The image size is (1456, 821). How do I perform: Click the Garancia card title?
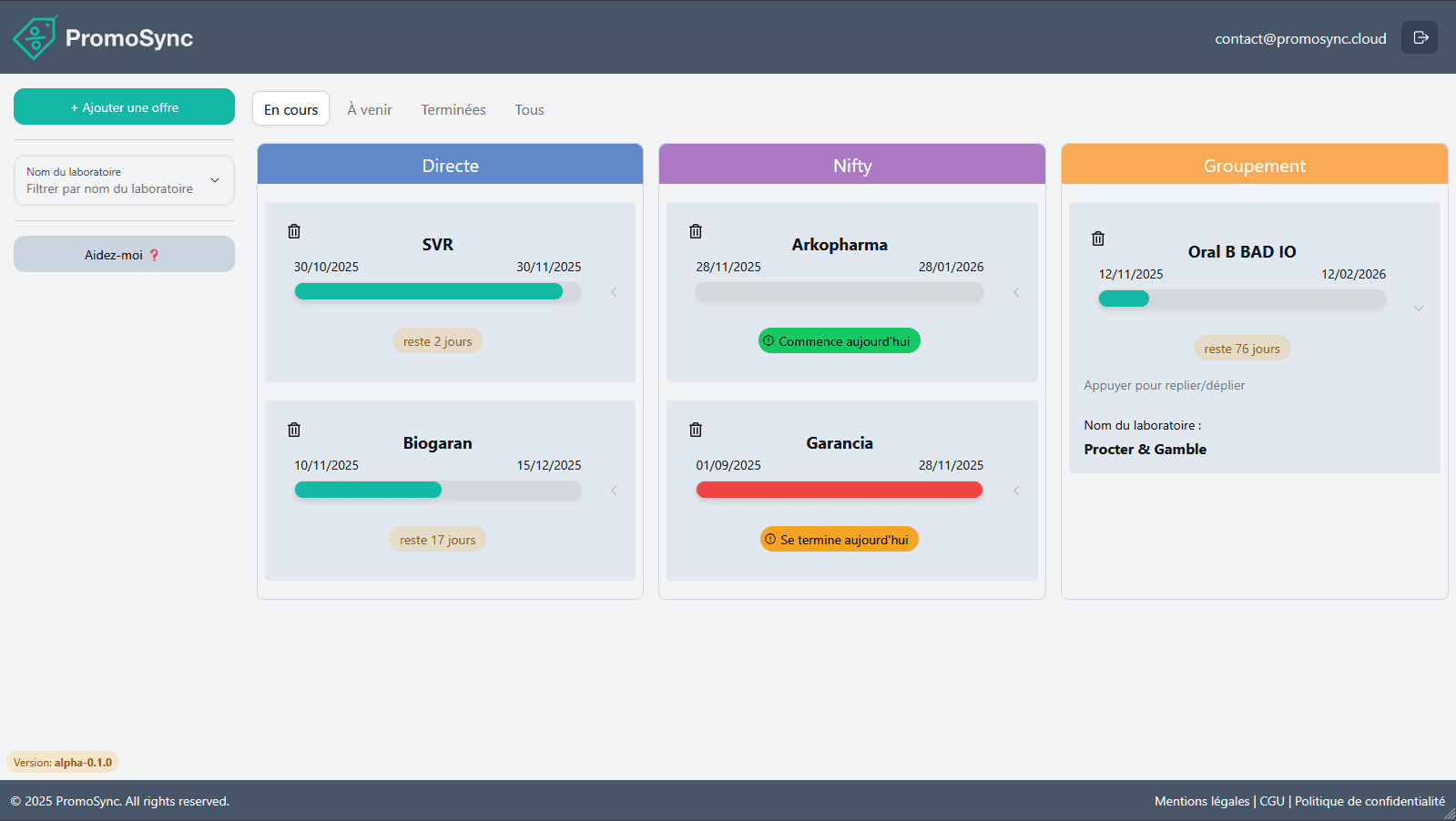[x=840, y=442]
